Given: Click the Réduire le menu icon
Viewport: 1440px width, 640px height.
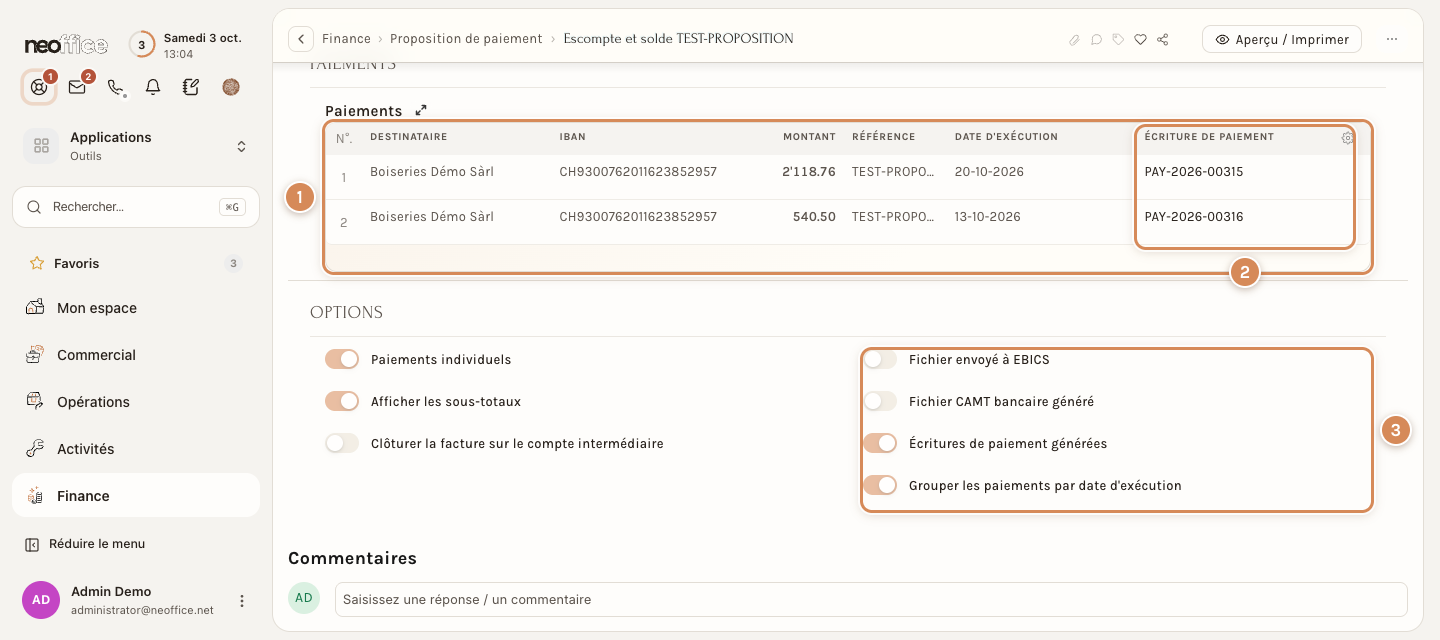Looking at the screenshot, I should pos(32,544).
